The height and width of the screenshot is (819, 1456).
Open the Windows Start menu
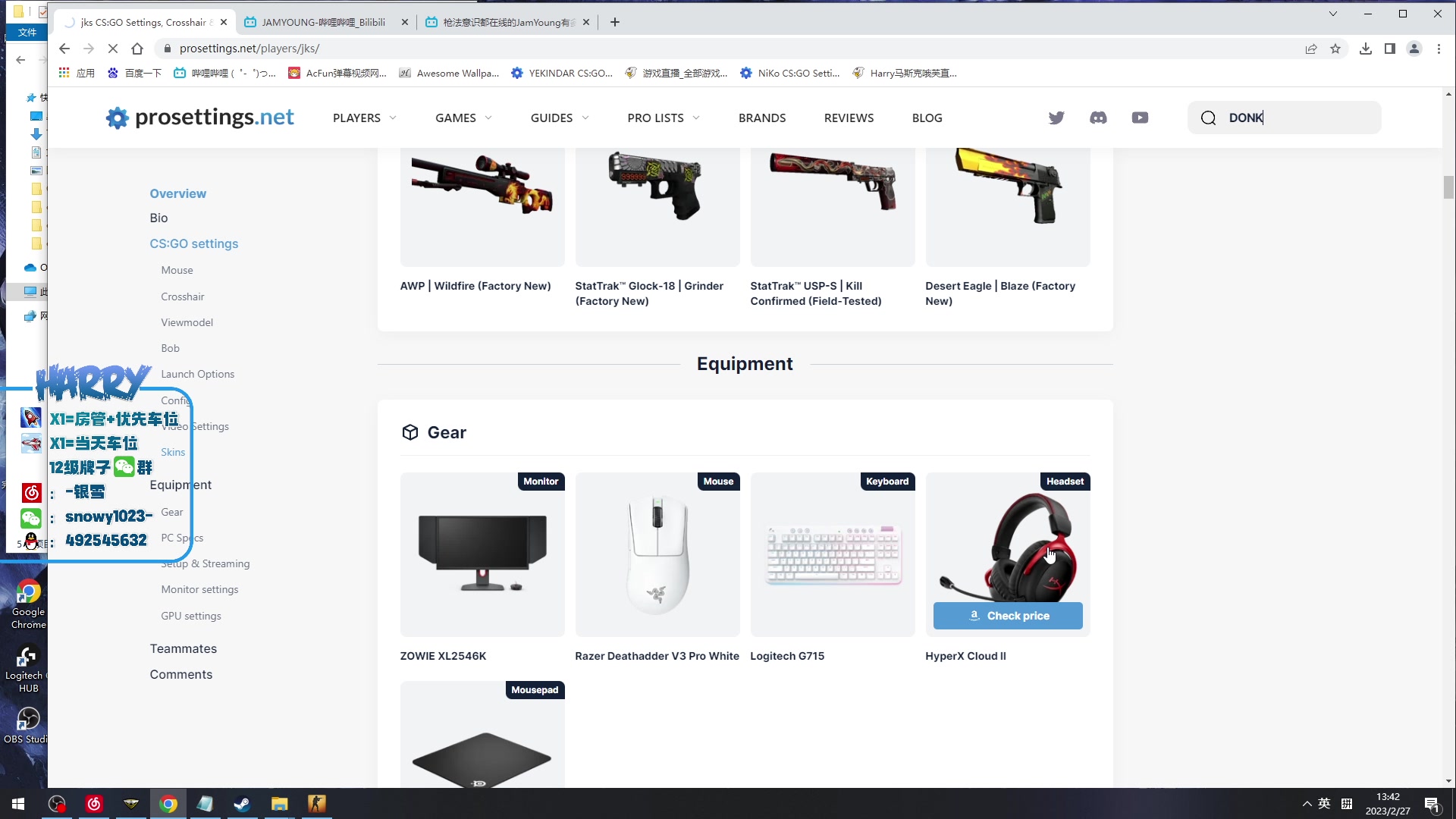pyautogui.click(x=18, y=804)
